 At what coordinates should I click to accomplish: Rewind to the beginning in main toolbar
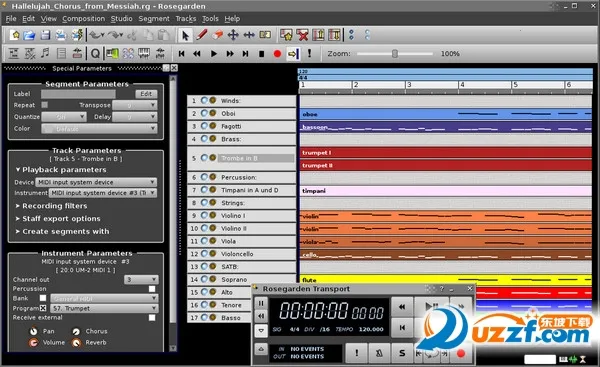point(181,54)
